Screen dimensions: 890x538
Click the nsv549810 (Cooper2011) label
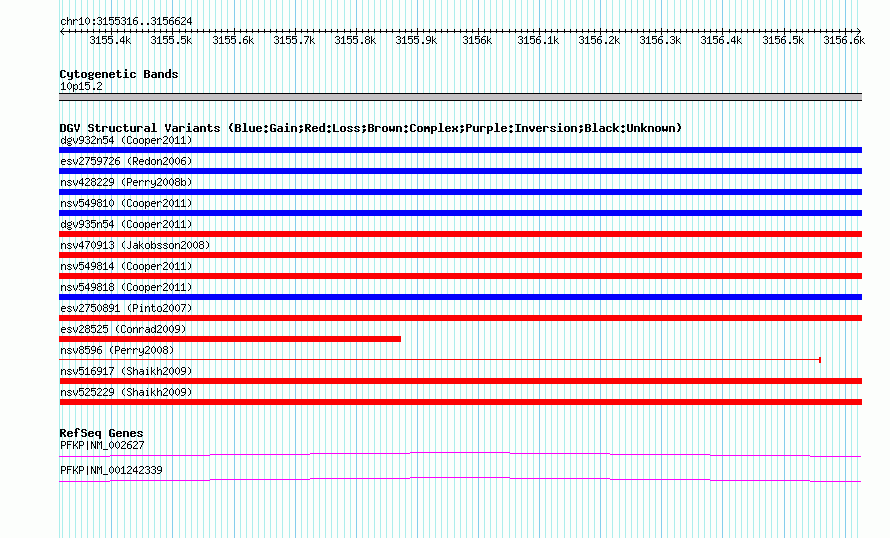pyautogui.click(x=126, y=203)
